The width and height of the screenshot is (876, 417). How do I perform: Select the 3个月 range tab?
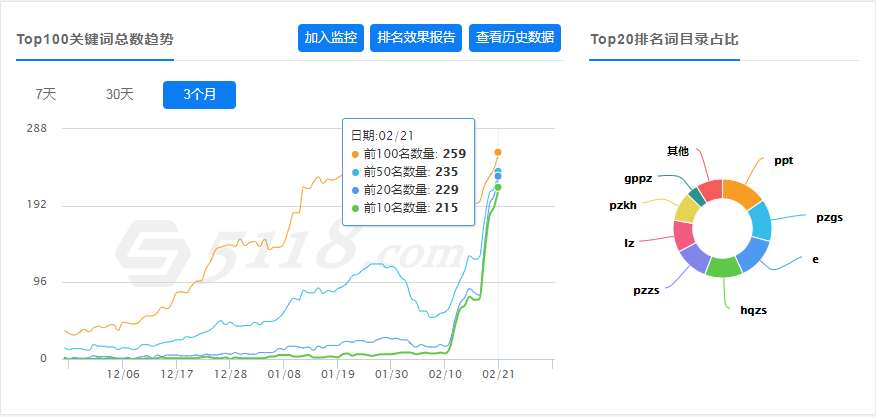click(199, 94)
